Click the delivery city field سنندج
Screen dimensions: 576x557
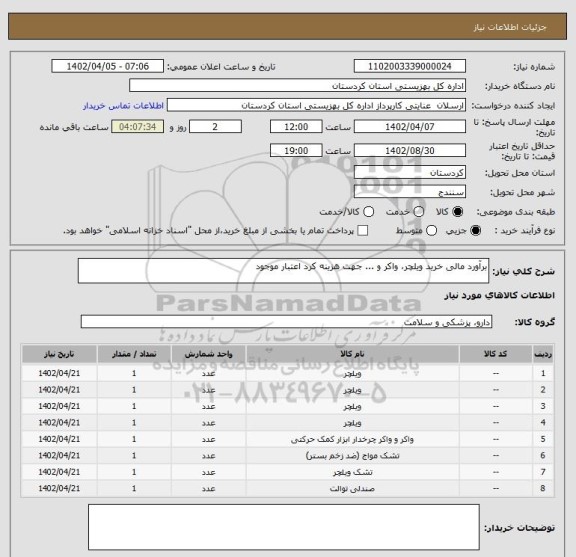tap(410, 192)
